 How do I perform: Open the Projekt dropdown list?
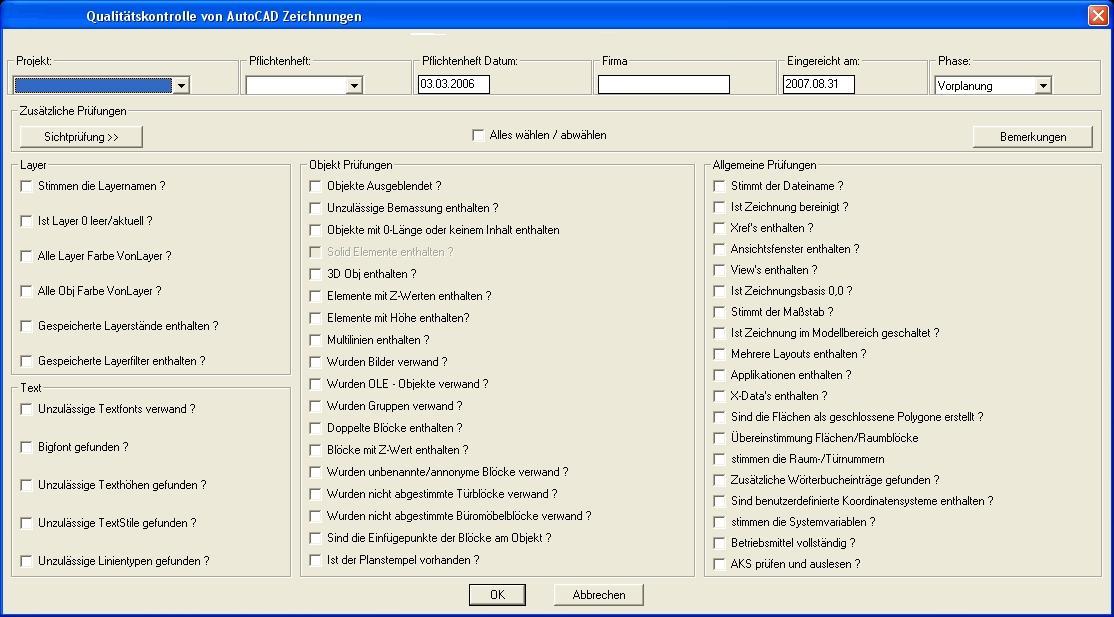point(181,86)
